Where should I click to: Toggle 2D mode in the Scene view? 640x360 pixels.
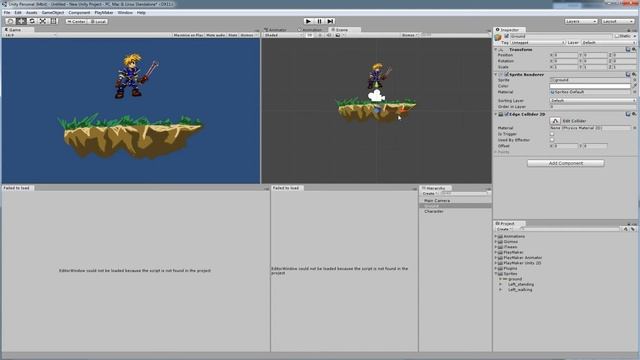pos(310,36)
